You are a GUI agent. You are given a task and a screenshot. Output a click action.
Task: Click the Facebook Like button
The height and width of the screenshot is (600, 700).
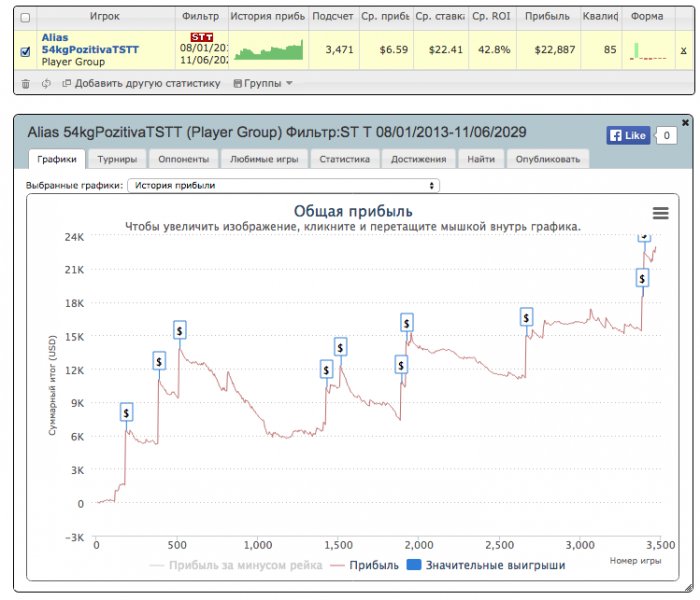pos(628,135)
